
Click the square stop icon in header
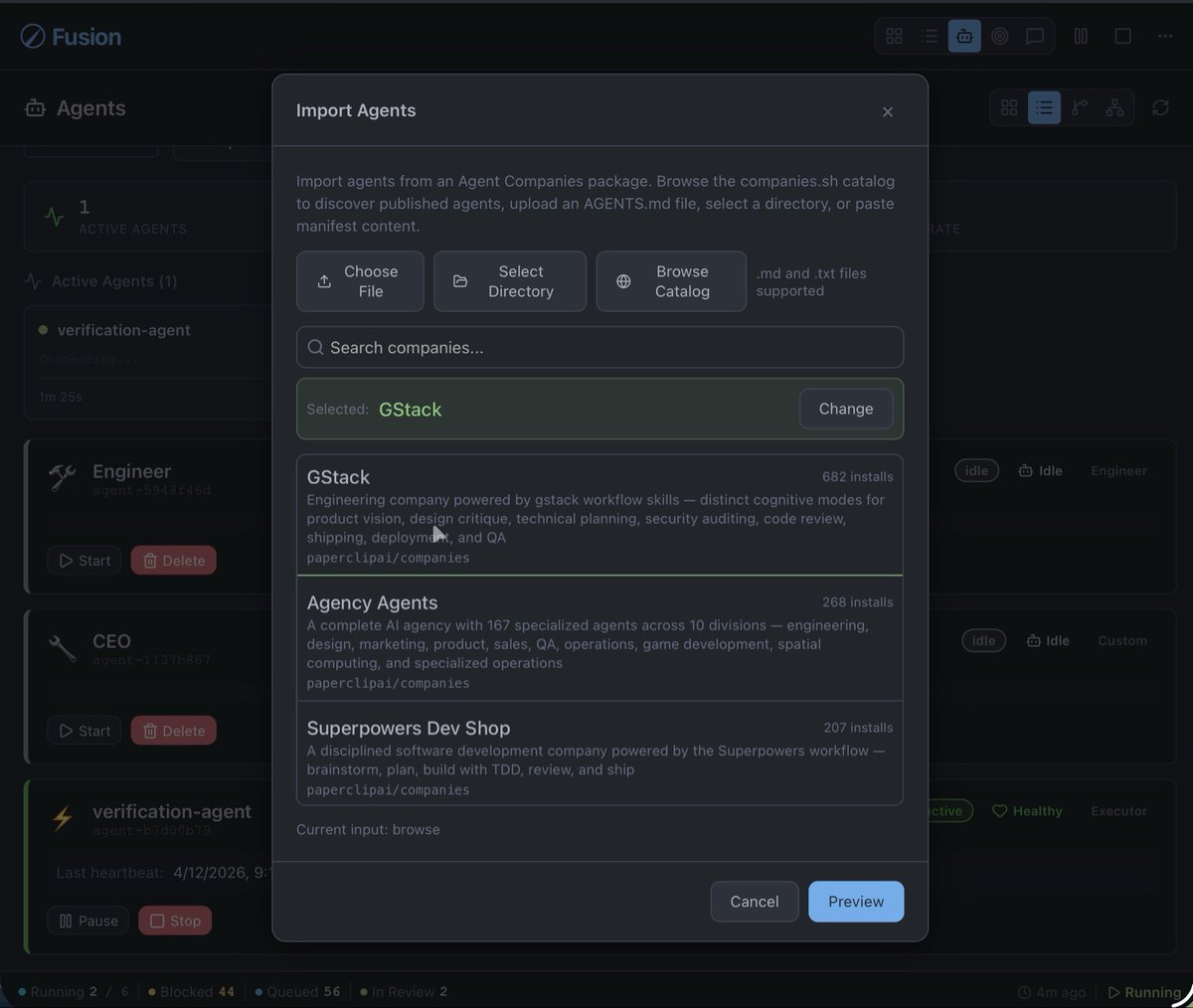(x=1123, y=37)
